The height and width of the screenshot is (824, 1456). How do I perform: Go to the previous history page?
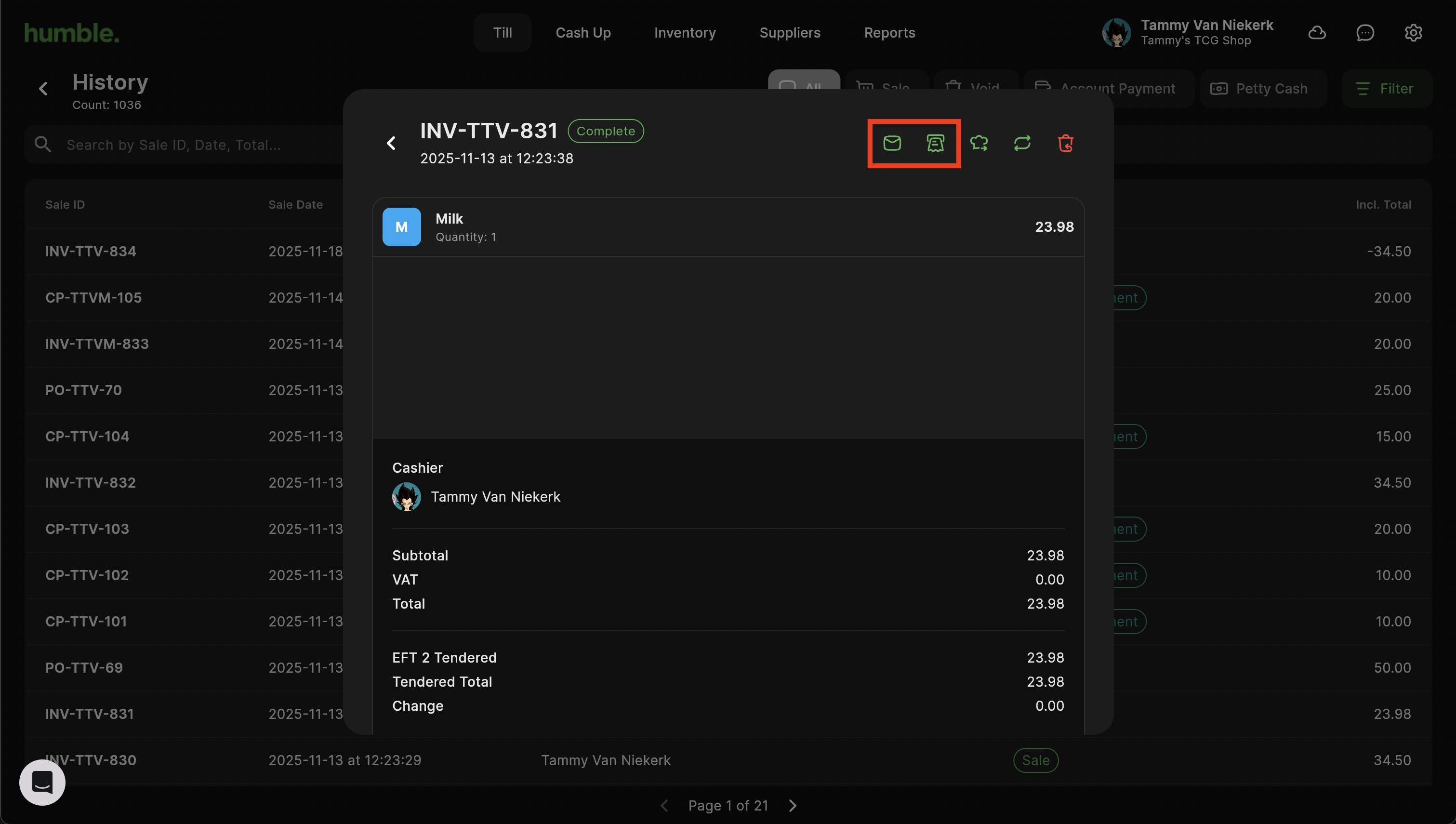(x=665, y=805)
